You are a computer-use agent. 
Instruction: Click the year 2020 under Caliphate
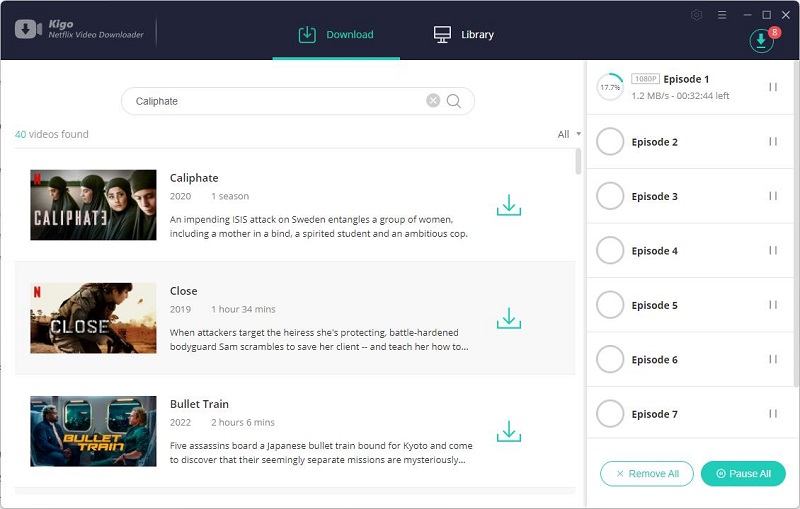point(181,196)
